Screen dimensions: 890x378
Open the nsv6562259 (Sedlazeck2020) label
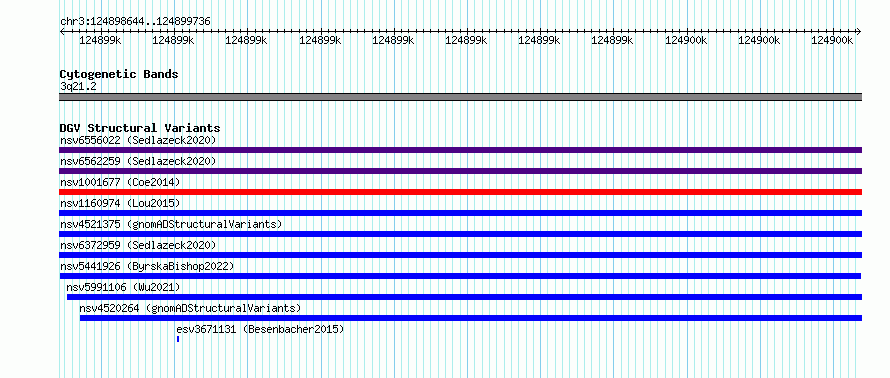[138, 161]
